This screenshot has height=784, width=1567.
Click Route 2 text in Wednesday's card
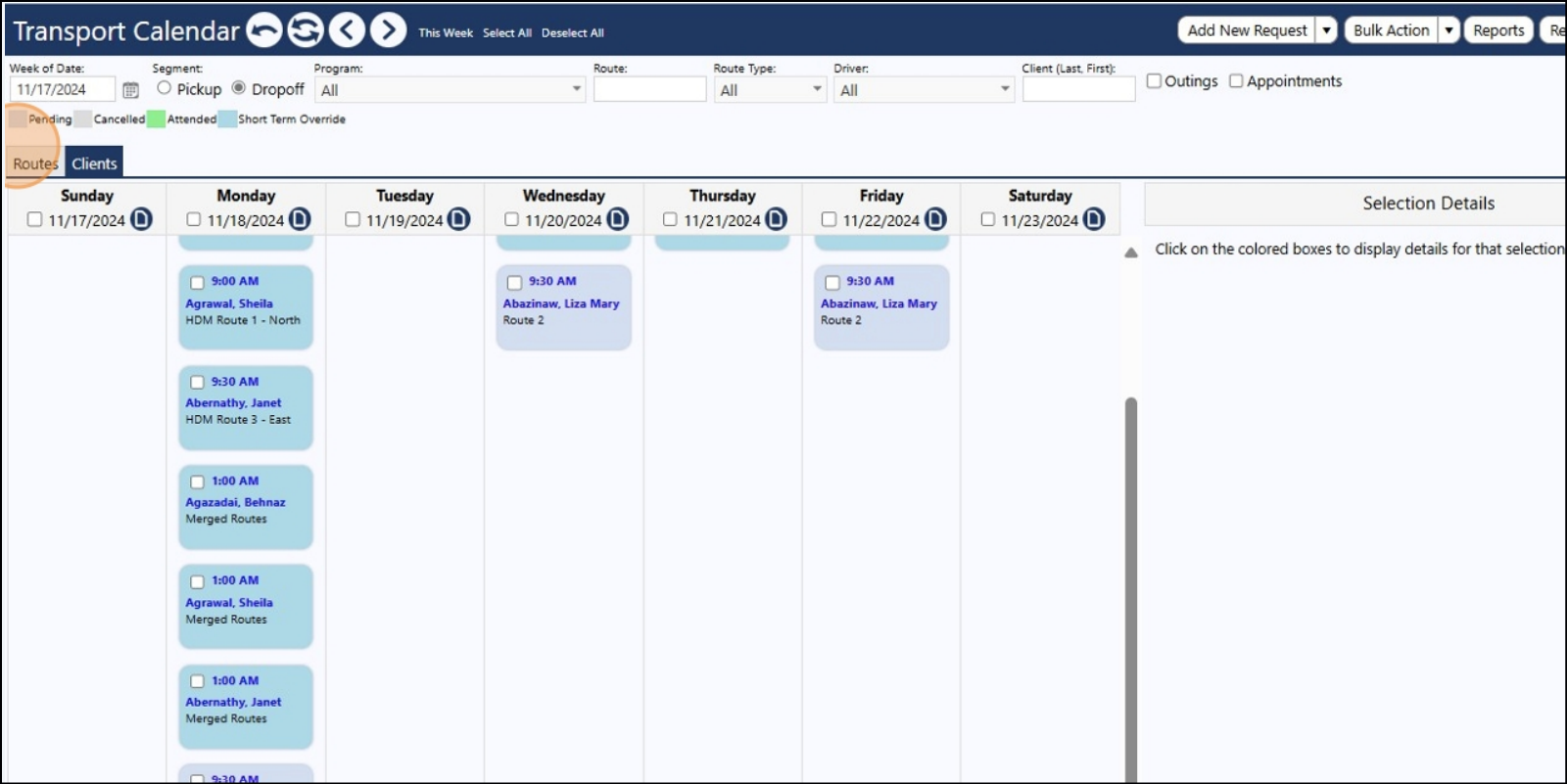523,320
